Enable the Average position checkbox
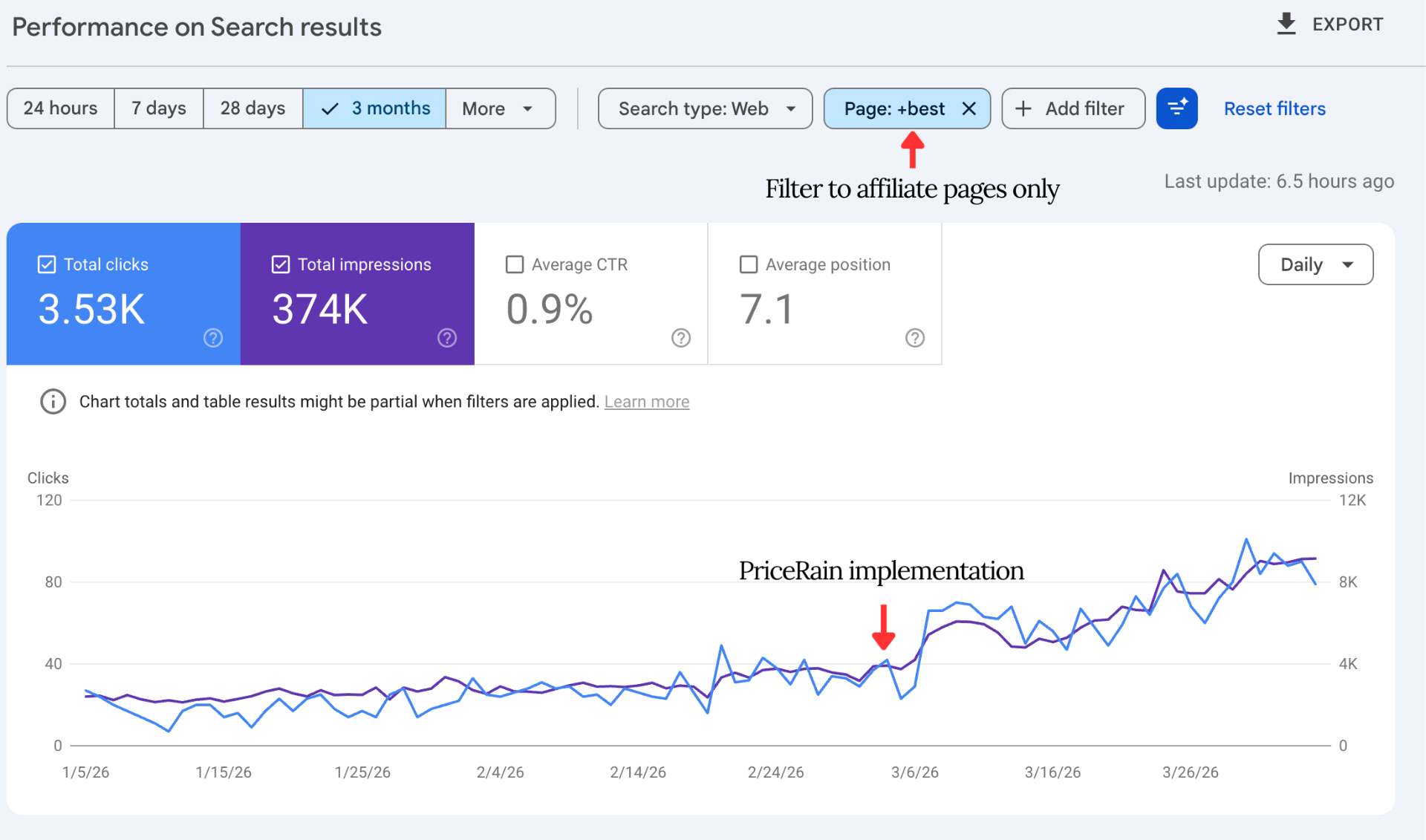1426x840 pixels. click(749, 264)
